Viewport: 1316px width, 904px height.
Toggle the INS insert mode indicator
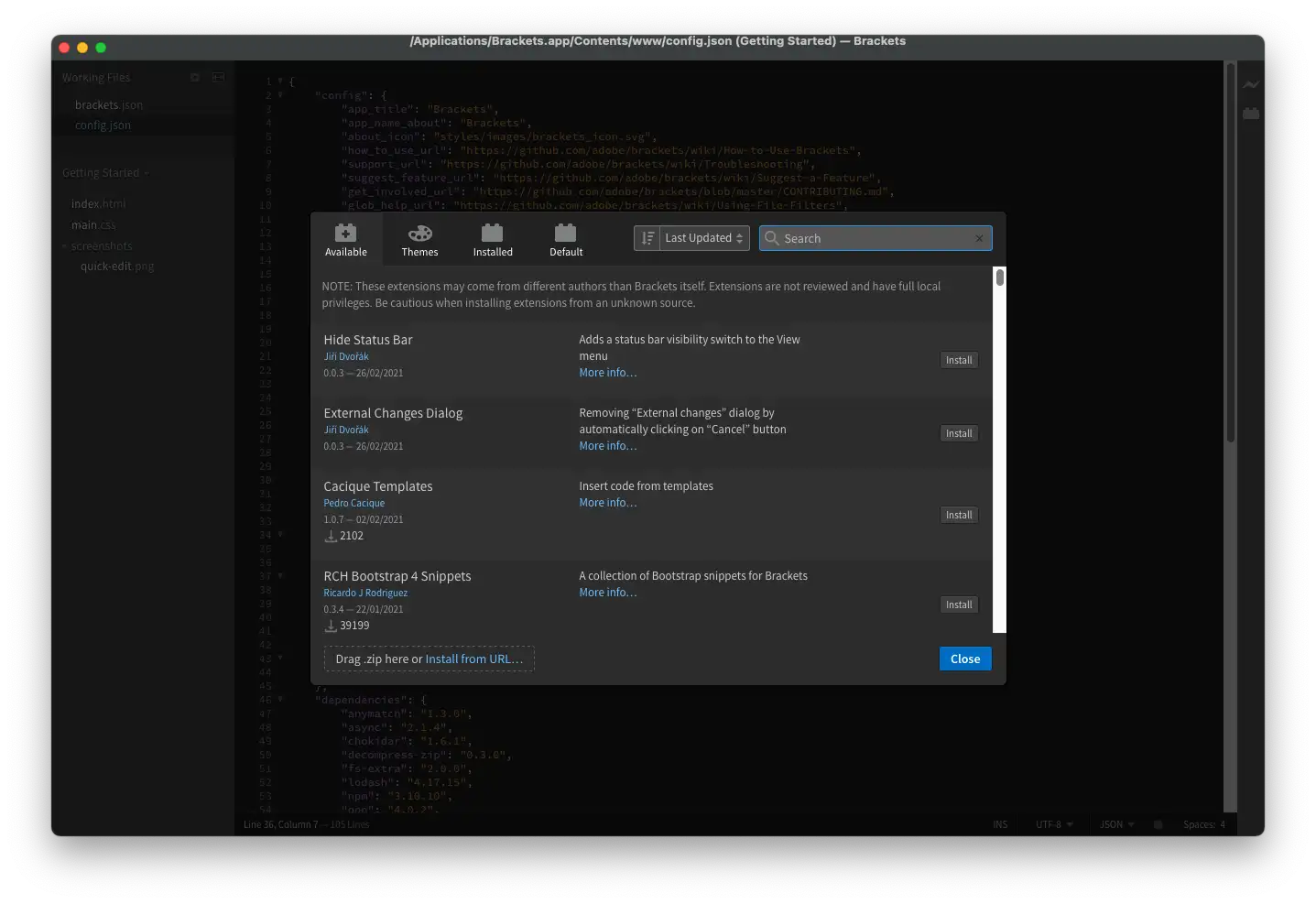coord(1000,824)
